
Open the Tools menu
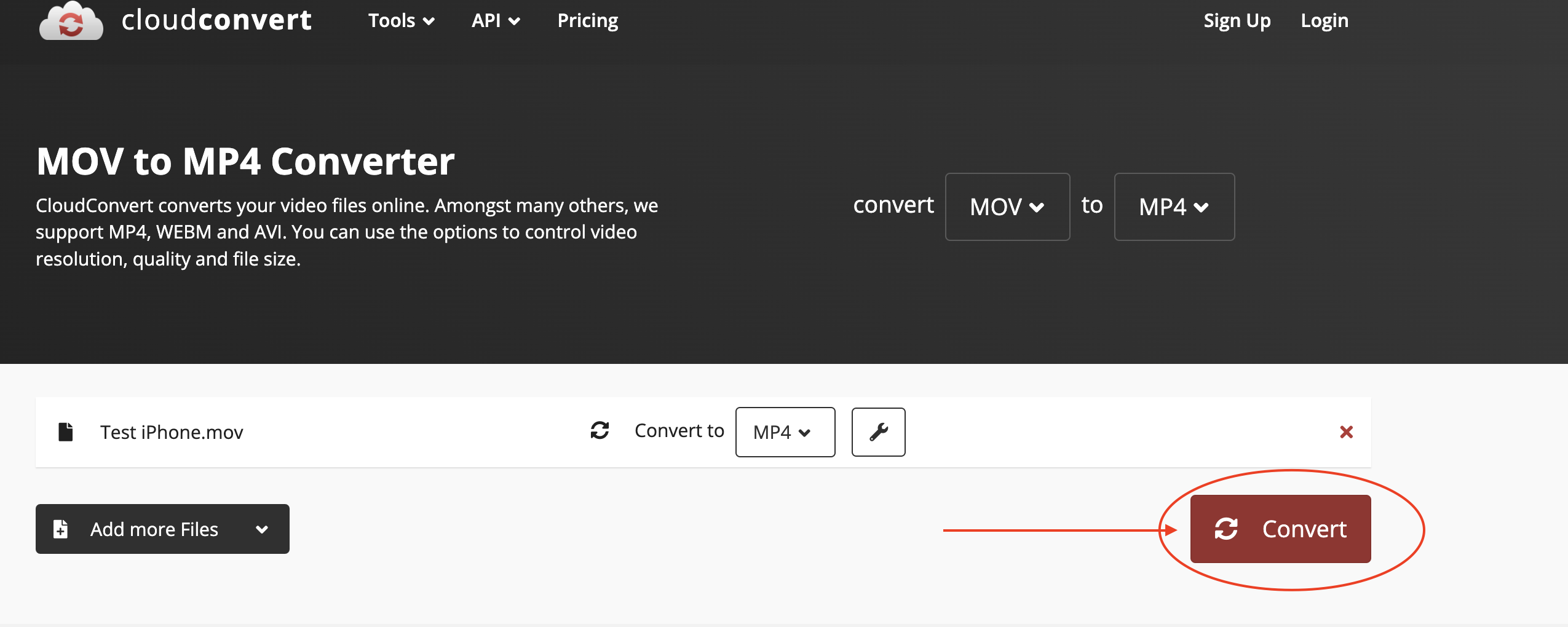pyautogui.click(x=402, y=21)
